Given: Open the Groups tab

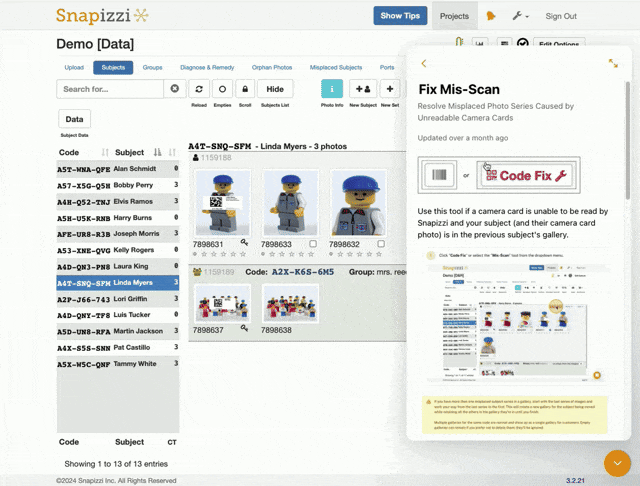Looking at the screenshot, I should [x=152, y=67].
